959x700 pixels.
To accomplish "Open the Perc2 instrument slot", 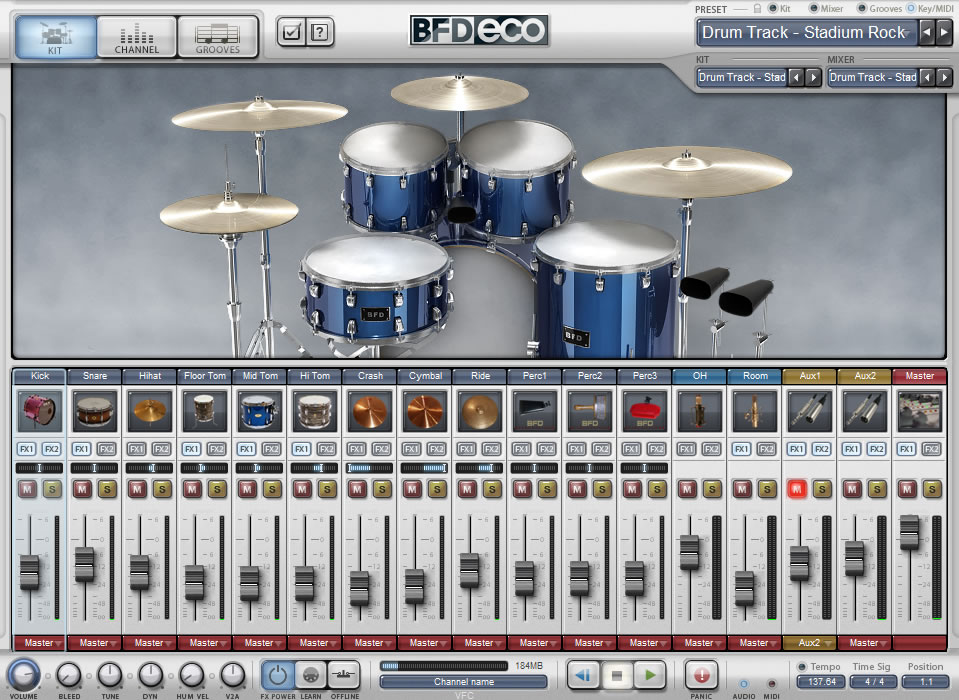I will [x=590, y=411].
